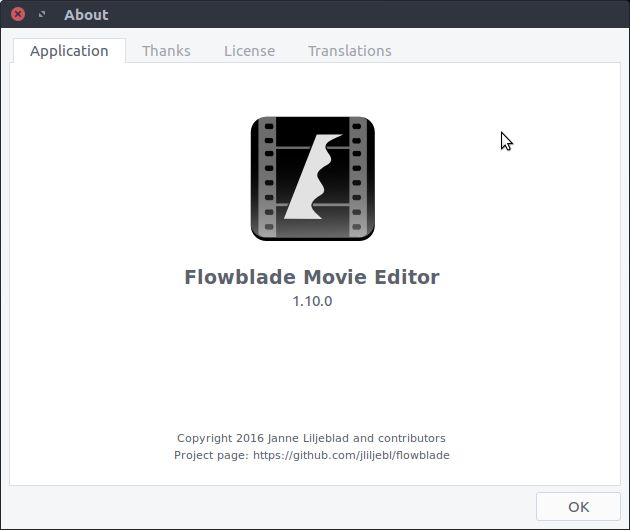630x530 pixels.
Task: Click the small icon beside the close button
Action: click(42, 14)
